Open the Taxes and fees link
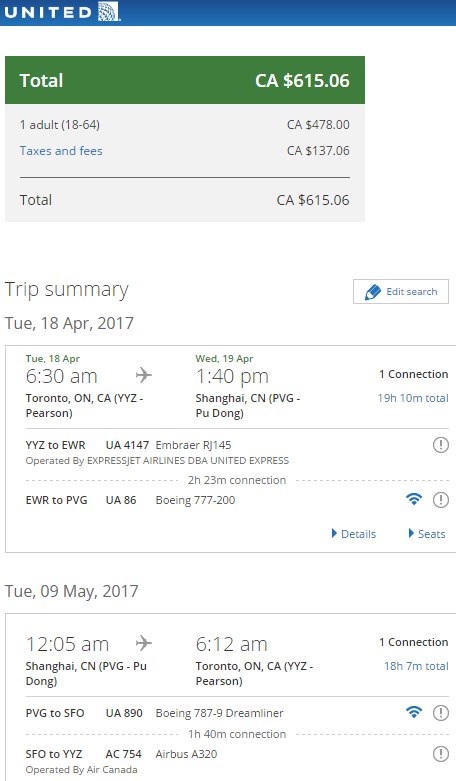This screenshot has height=781, width=456. pyautogui.click(x=61, y=151)
